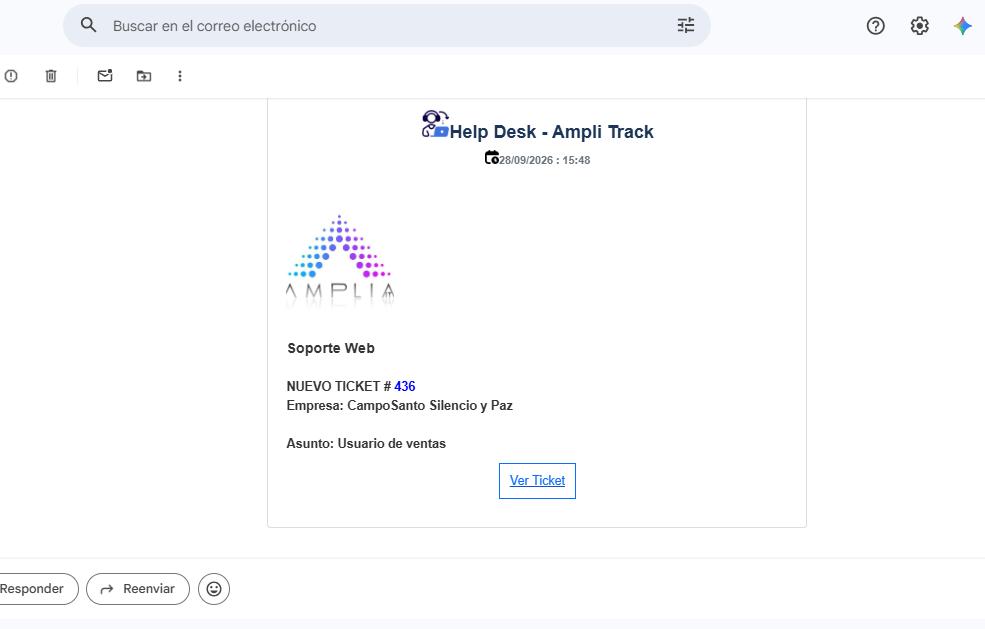Click the Soporte Web heading
The image size is (985, 629).
click(x=331, y=348)
